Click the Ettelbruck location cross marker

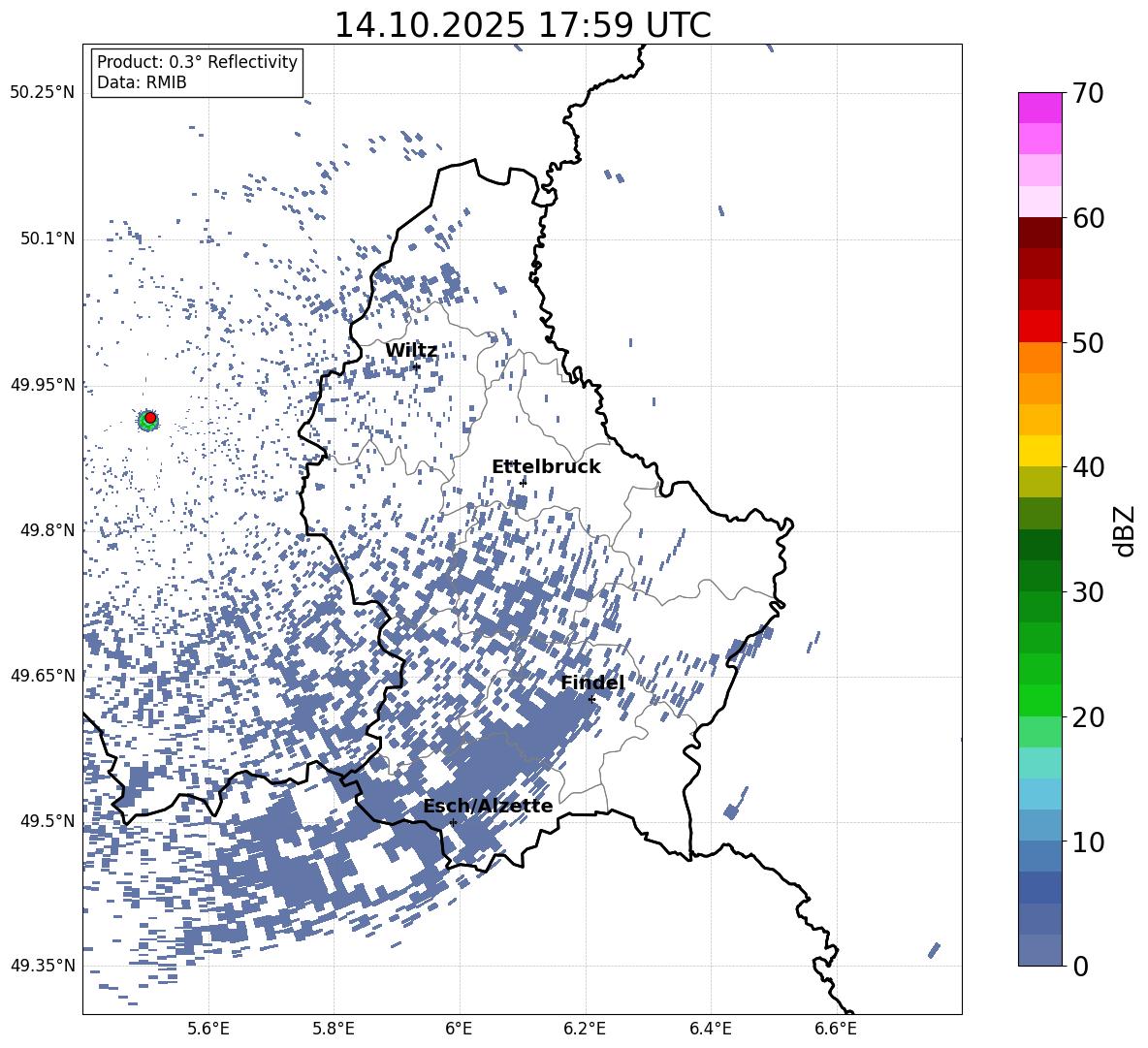[523, 483]
